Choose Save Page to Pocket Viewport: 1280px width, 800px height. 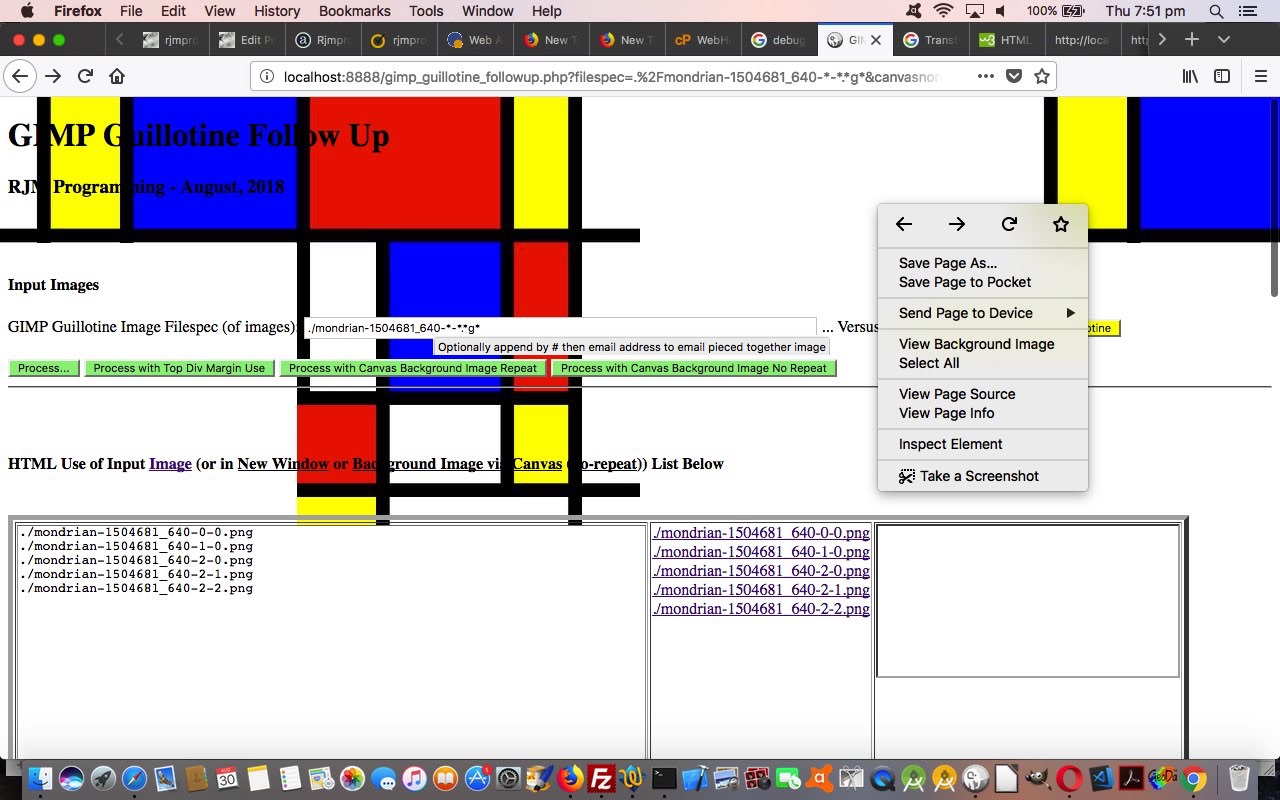(982, 282)
